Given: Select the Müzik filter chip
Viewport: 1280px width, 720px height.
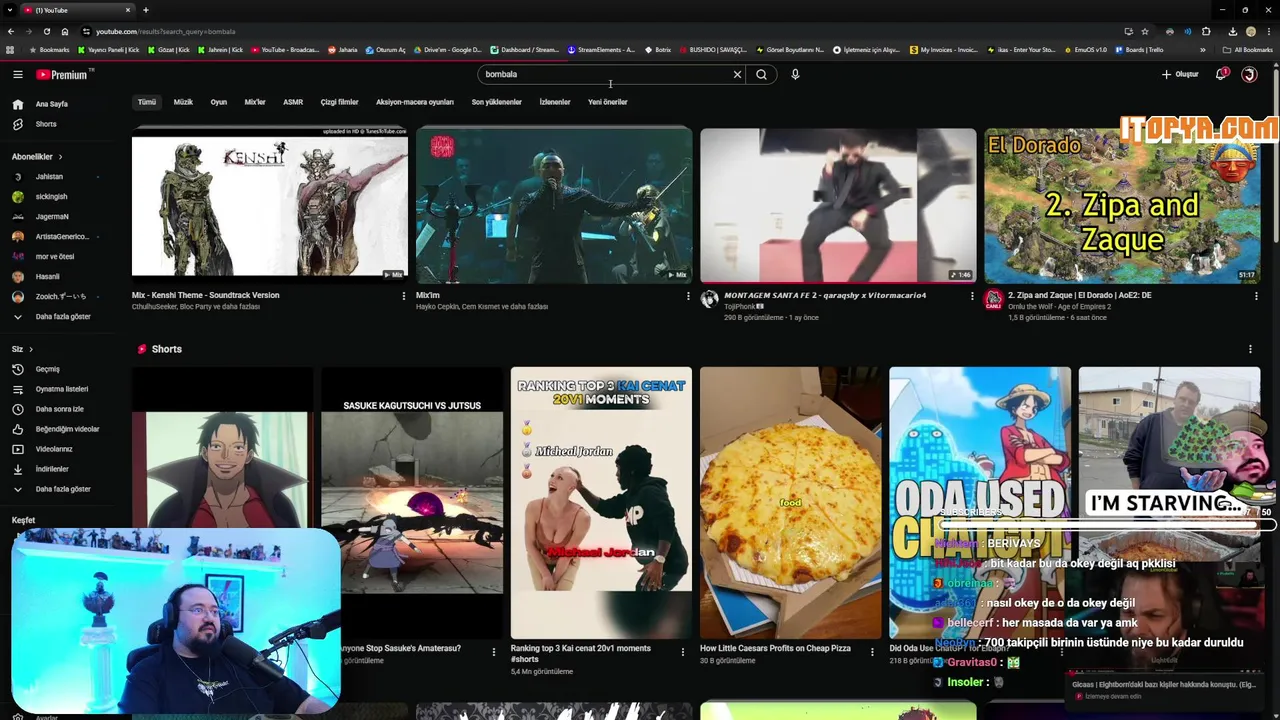Looking at the screenshot, I should tap(183, 102).
